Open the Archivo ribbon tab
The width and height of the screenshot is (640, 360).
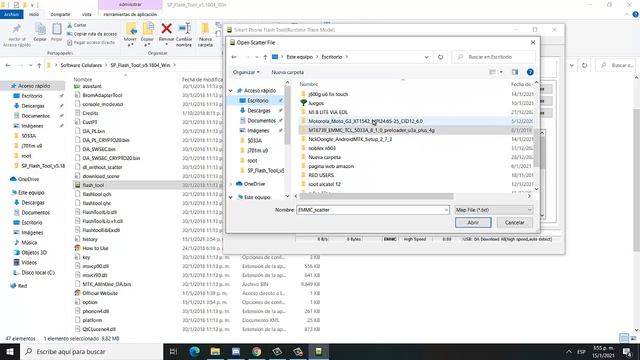11,14
